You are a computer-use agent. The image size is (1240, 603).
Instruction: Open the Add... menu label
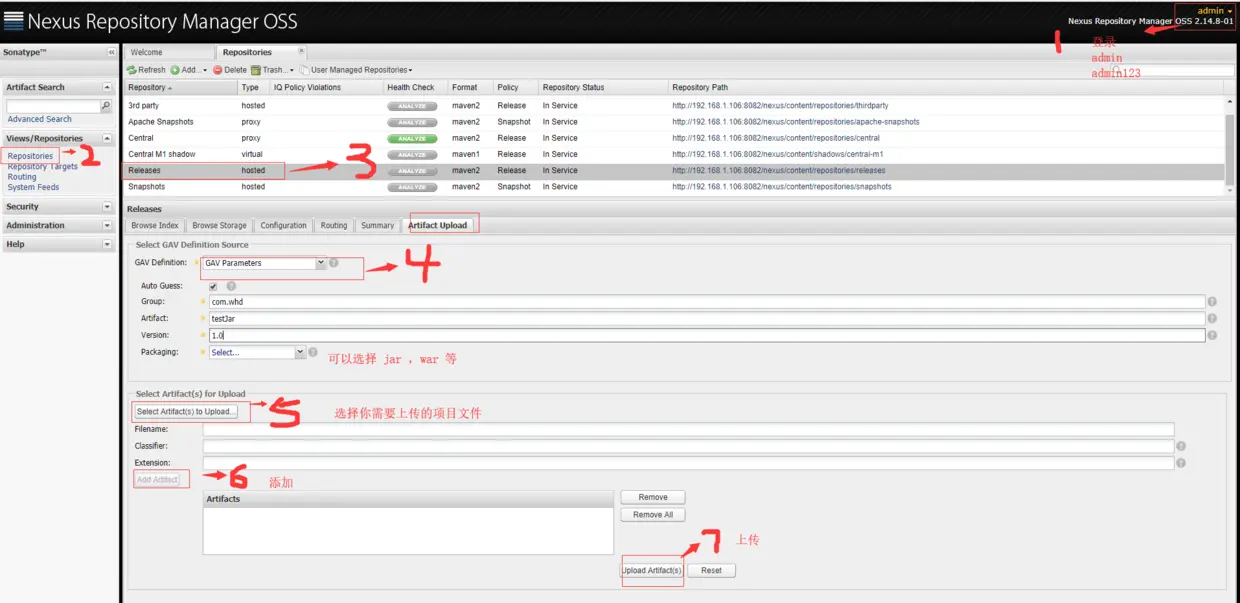[192, 70]
